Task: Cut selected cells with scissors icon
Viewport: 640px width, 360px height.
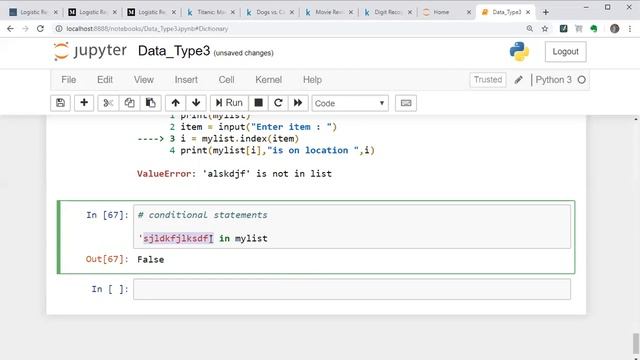Action: pyautogui.click(x=108, y=103)
